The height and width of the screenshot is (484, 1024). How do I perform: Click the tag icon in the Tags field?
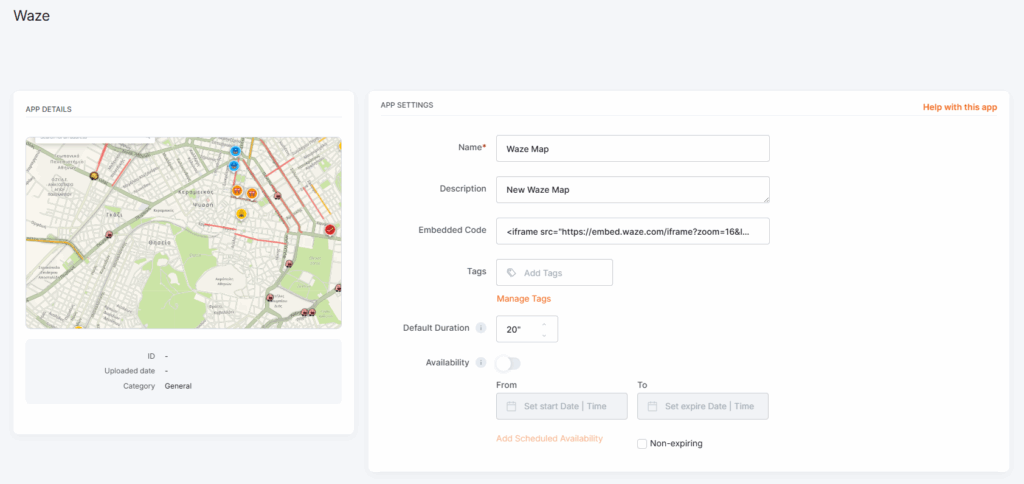512,272
